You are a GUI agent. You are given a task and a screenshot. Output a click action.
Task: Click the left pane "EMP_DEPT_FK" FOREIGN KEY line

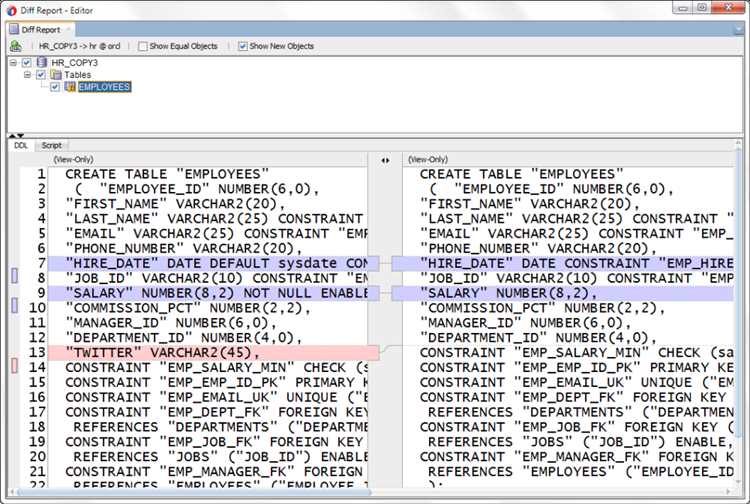tap(216, 412)
